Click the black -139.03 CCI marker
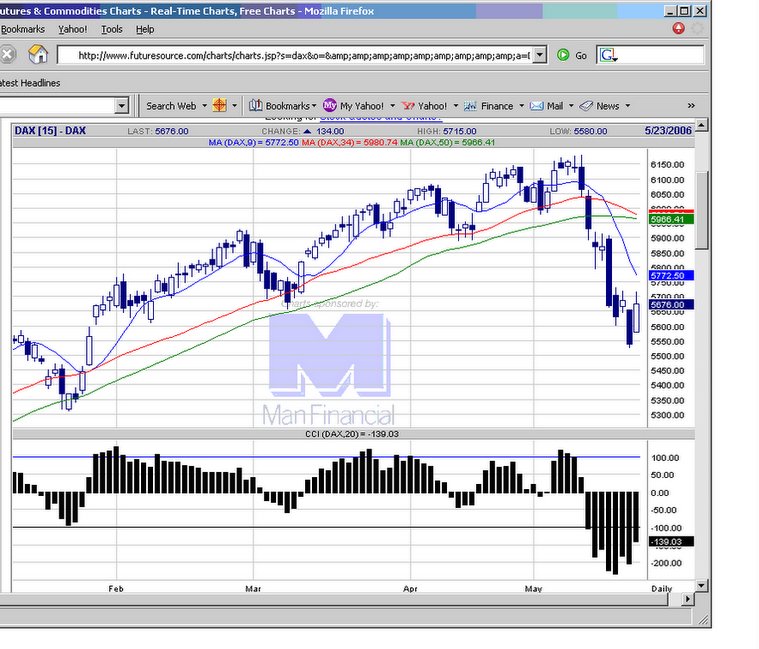The height and width of the screenshot is (649, 759). coord(671,542)
